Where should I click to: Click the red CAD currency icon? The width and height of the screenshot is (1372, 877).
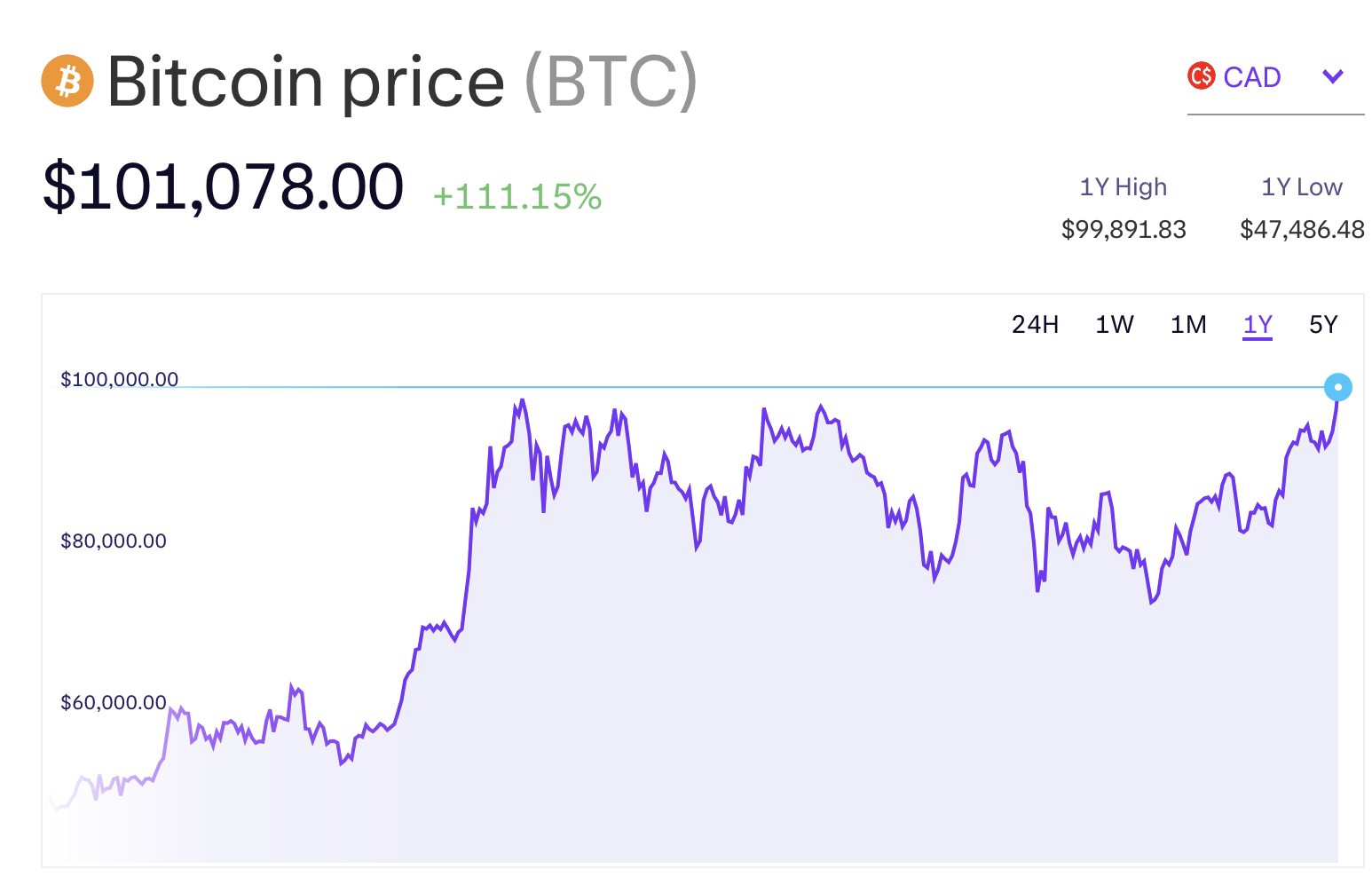click(1201, 77)
